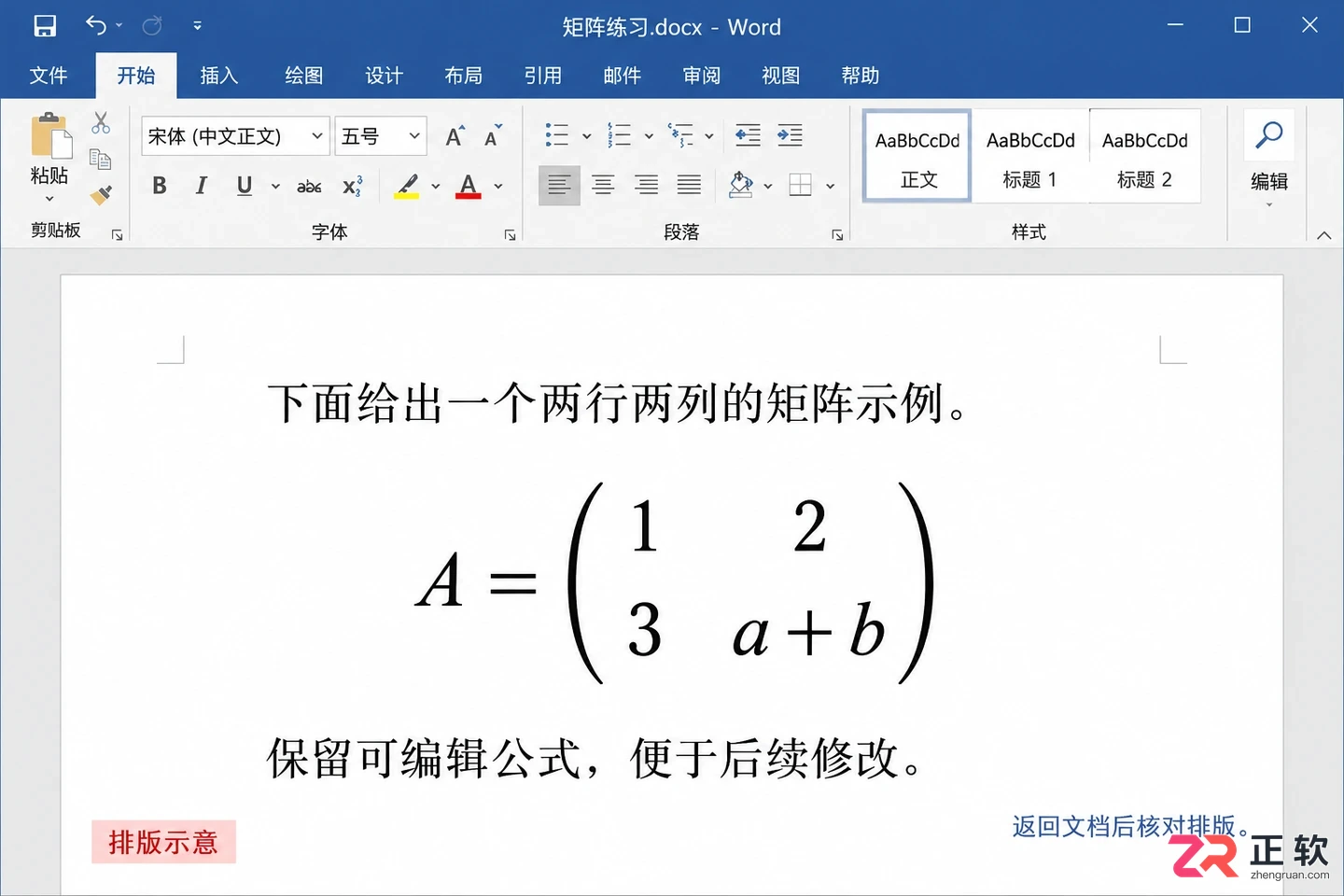The height and width of the screenshot is (896, 1344).
Task: Switch to the 布局 tab
Action: 464,76
